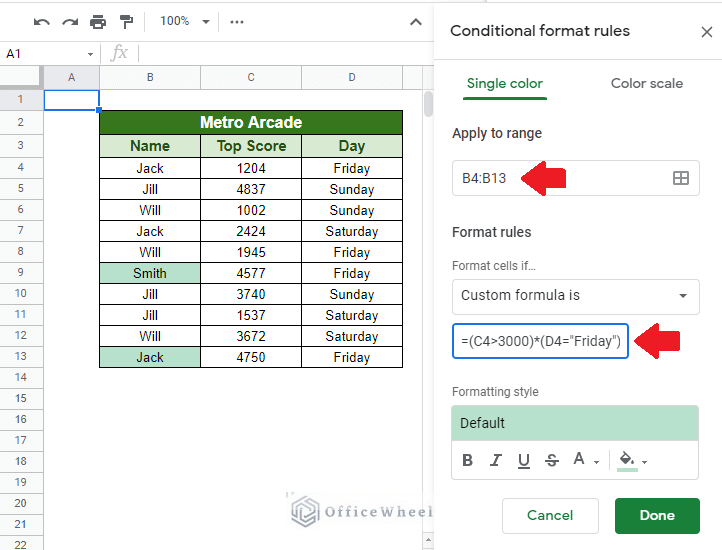Screen dimensions: 722x550
Task: Click the Done button
Action: [657, 515]
